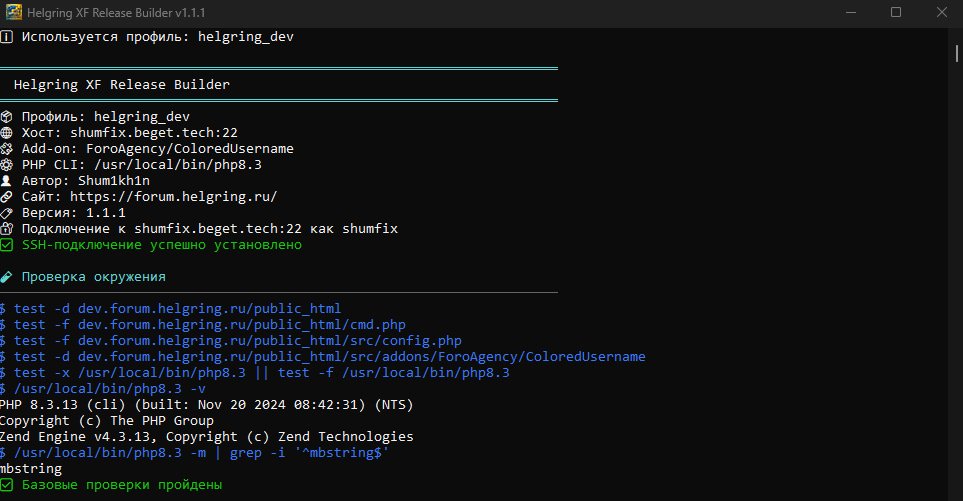Click the test tube icon beside Проверка окружения
Viewport: 963px width, 501px height.
pos(6,277)
